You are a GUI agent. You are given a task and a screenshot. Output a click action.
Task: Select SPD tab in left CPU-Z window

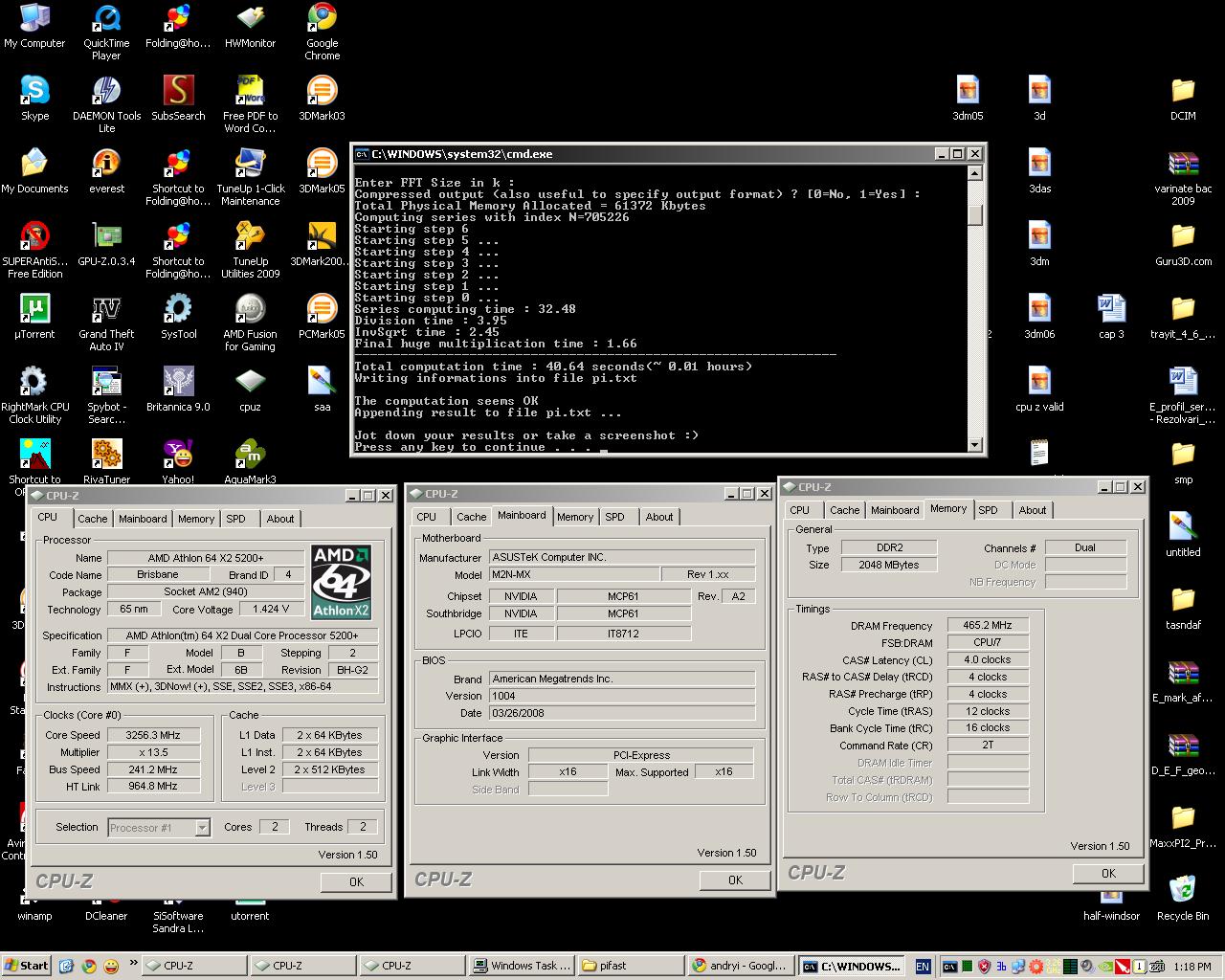click(235, 519)
